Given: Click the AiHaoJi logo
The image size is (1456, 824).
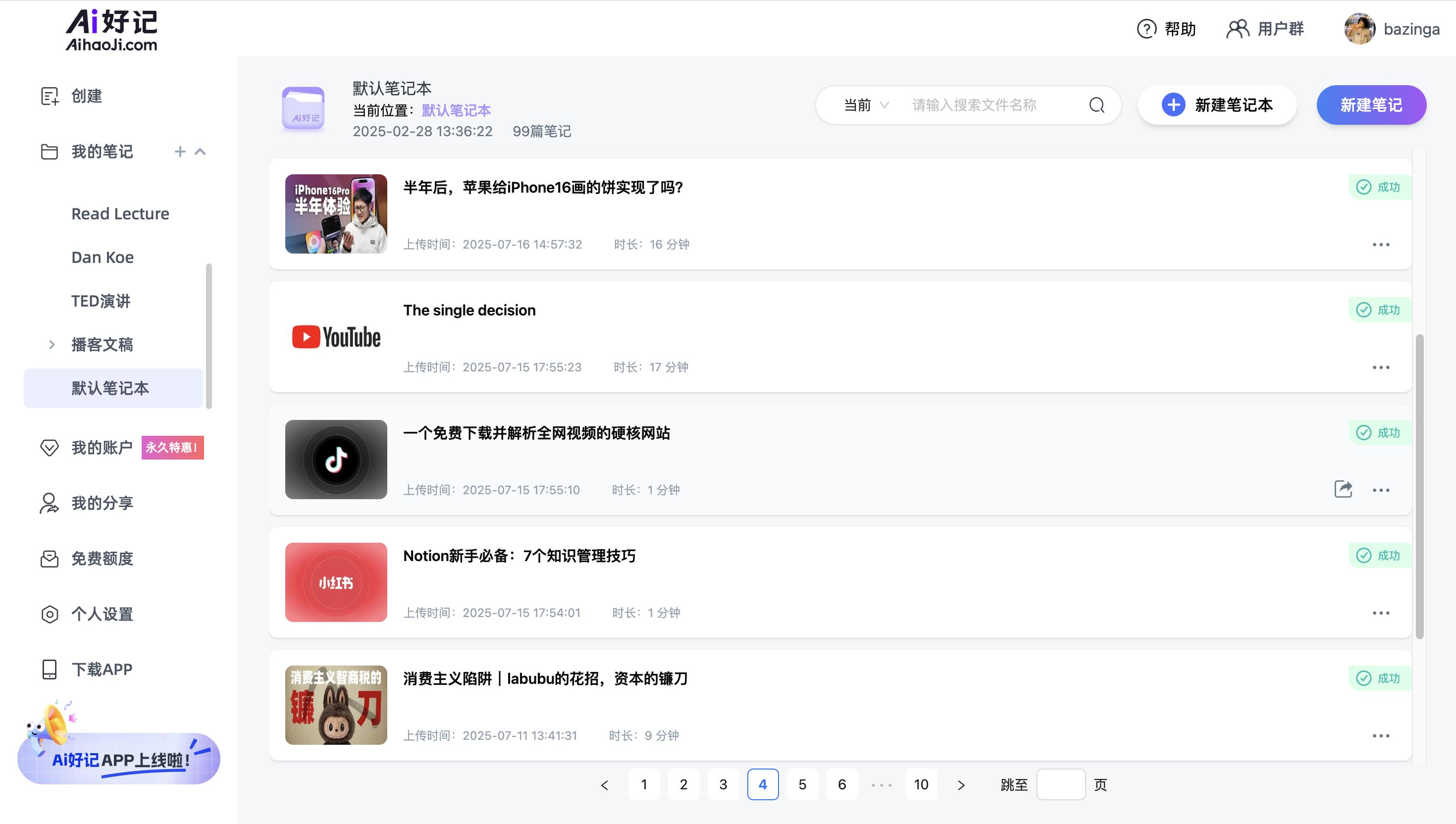Looking at the screenshot, I should pyautogui.click(x=111, y=30).
